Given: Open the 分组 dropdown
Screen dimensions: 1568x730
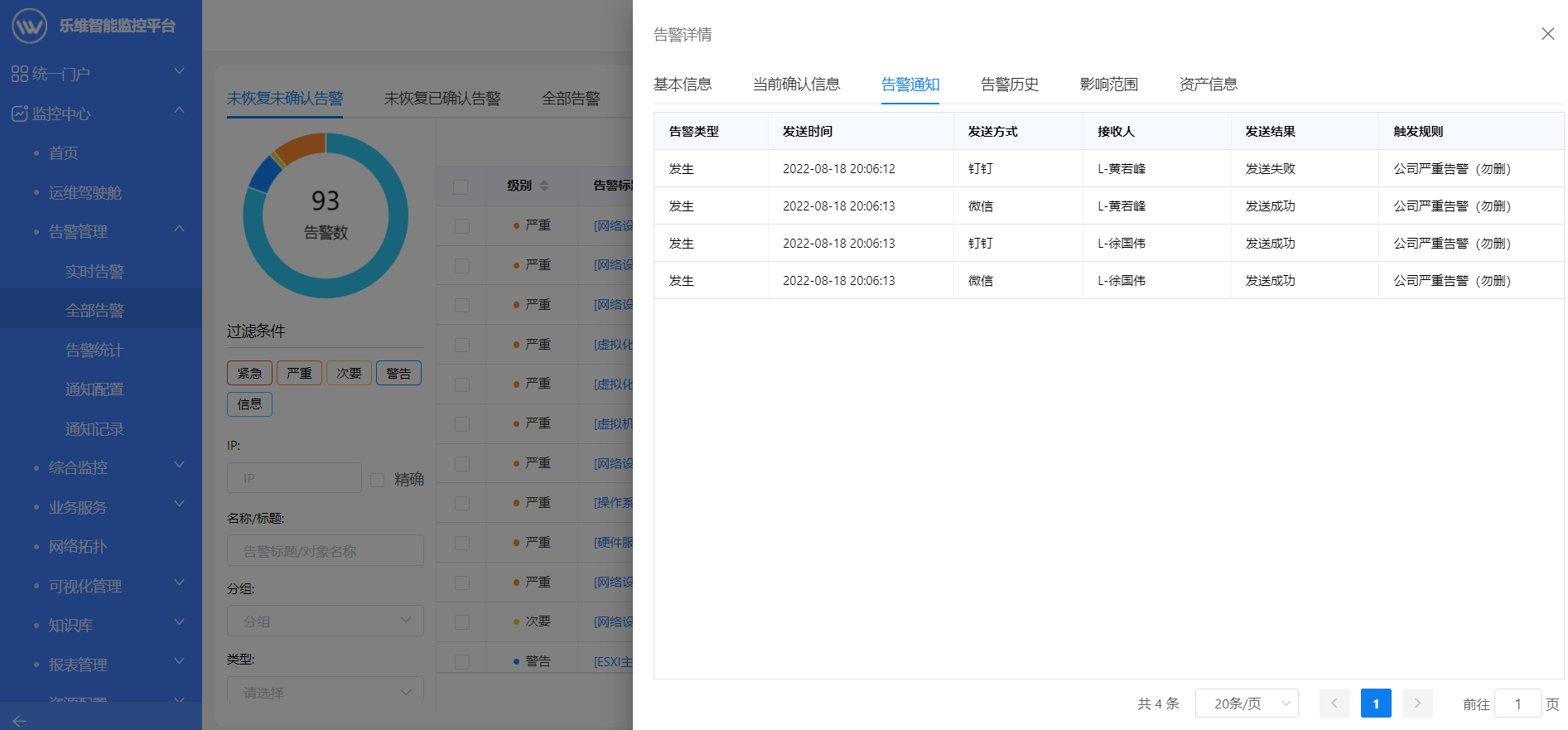Looking at the screenshot, I should [326, 621].
